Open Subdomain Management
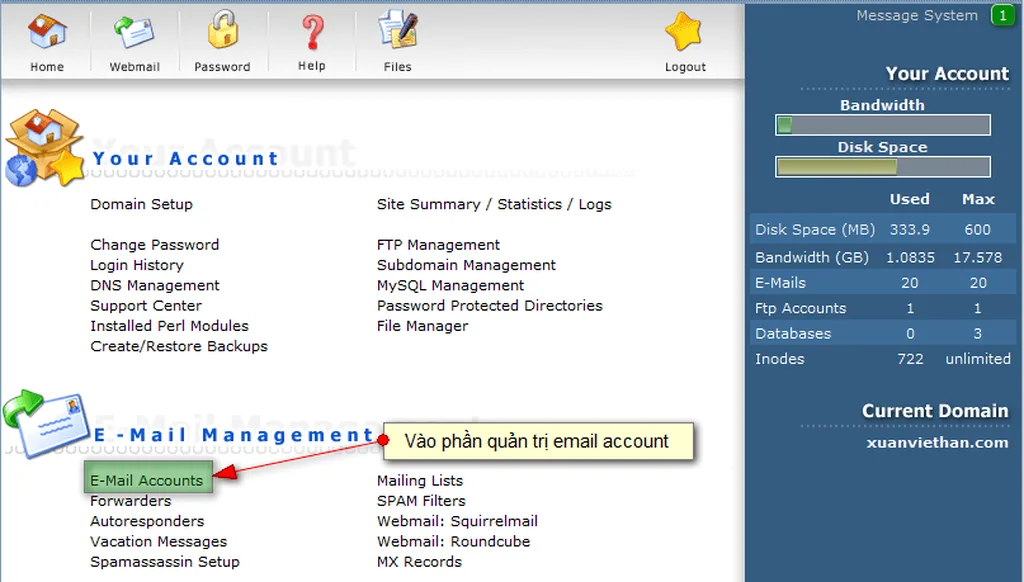The height and width of the screenshot is (582, 1024). [466, 265]
